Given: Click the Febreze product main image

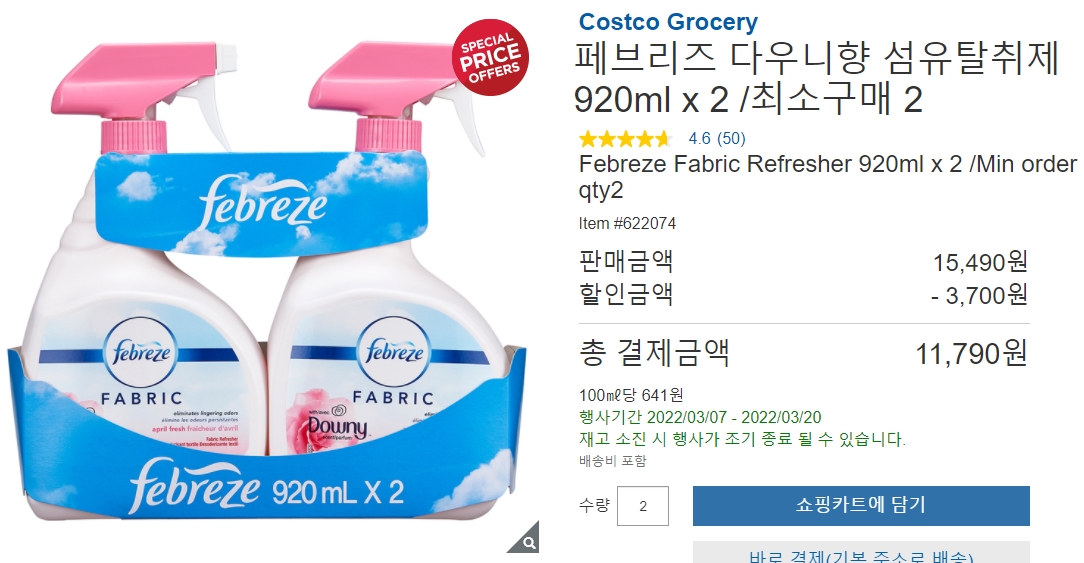Looking at the screenshot, I should [x=270, y=284].
